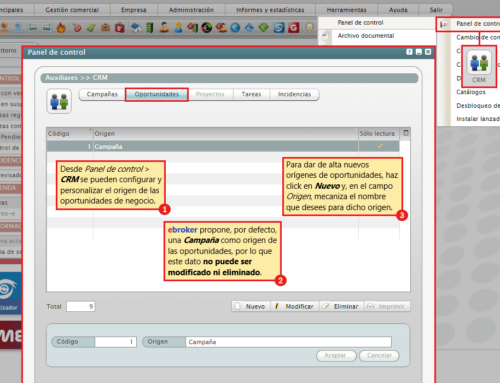Click the green down-arrow euro icon
This screenshot has height=383, width=500.
(264, 27)
